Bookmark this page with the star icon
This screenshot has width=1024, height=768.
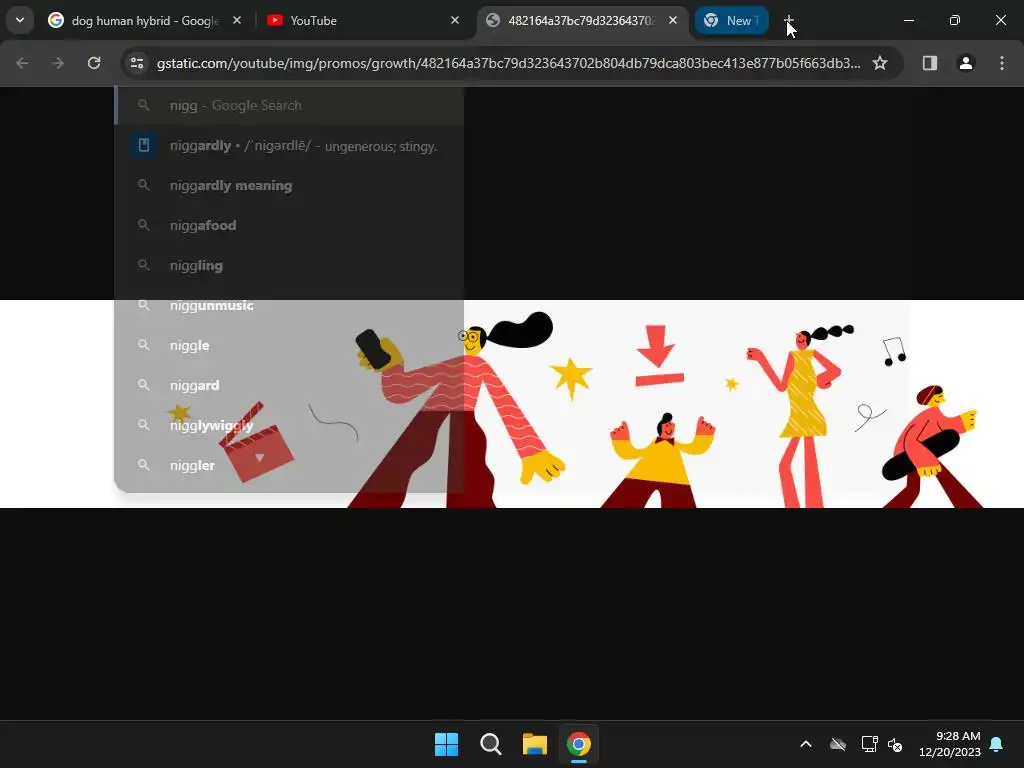tap(880, 63)
